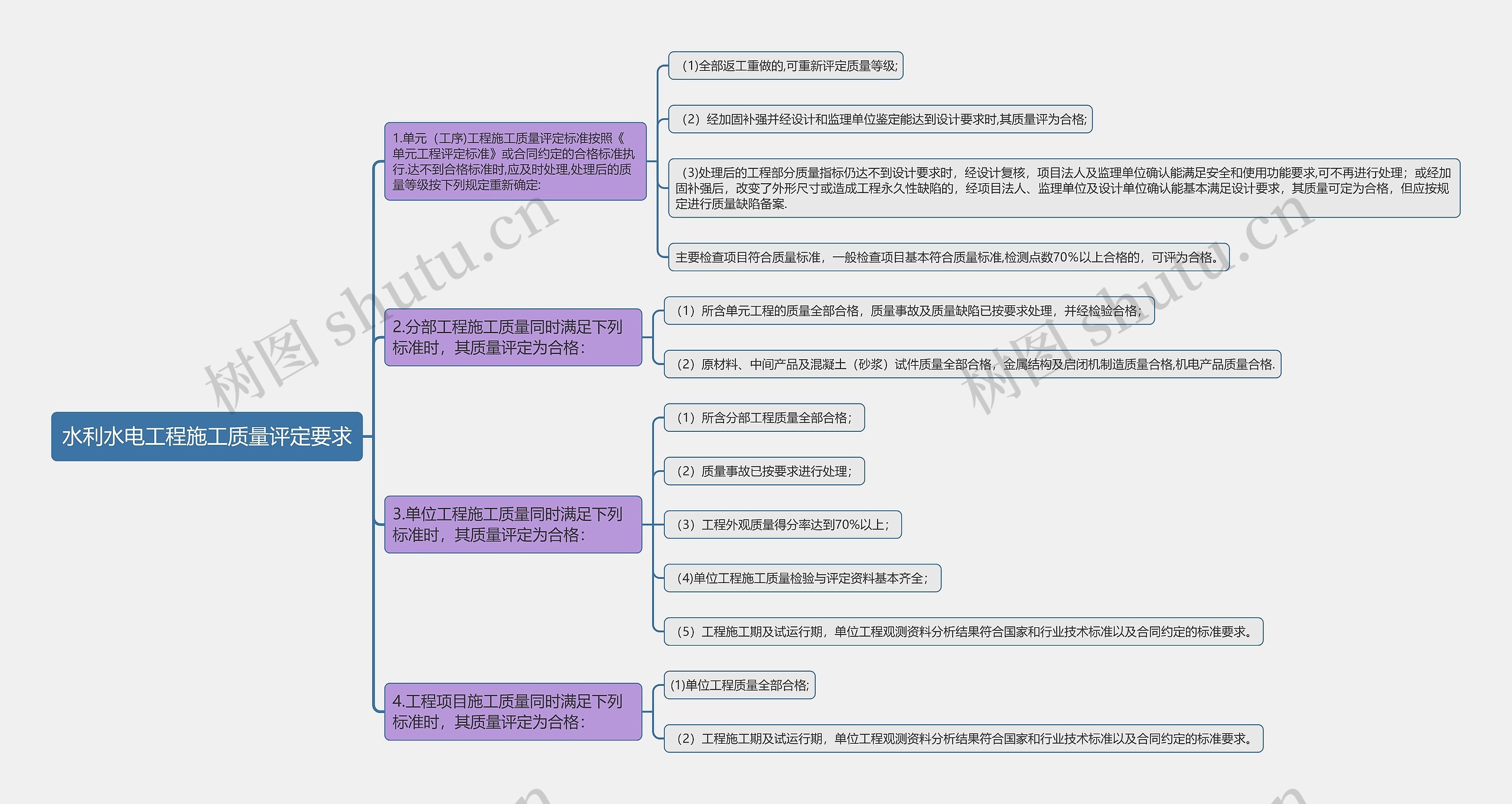Click leaf (1)所含单元工程的质量全部合格
Image resolution: width=1512 pixels, height=804 pixels.
909,311
